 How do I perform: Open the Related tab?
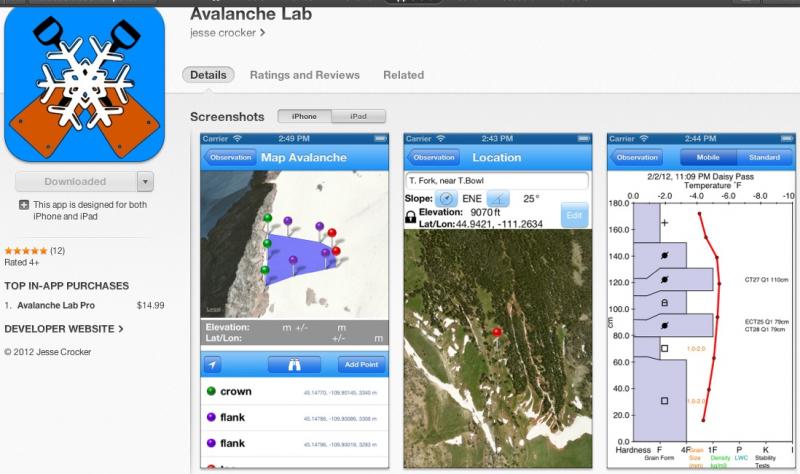coord(403,75)
